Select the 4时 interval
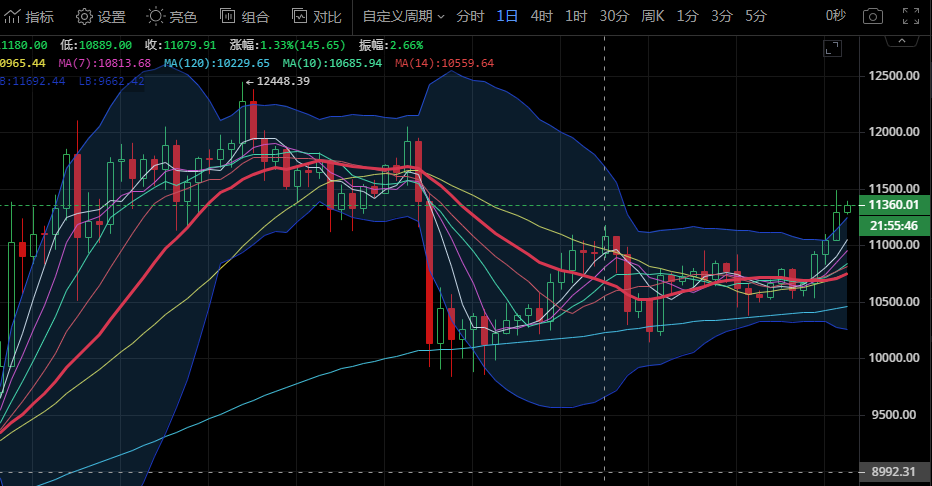932x486 pixels. click(541, 16)
